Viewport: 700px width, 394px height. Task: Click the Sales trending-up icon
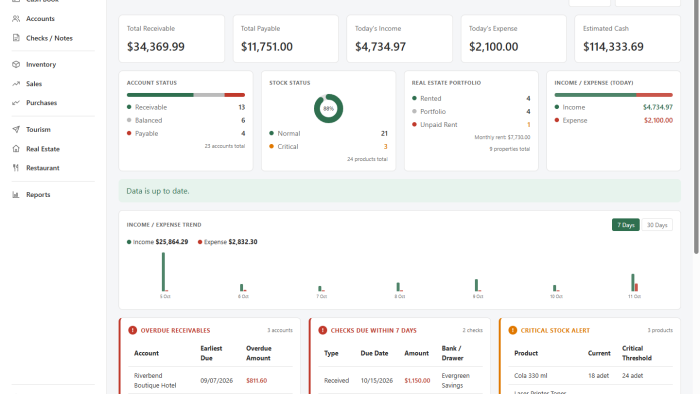(16, 83)
